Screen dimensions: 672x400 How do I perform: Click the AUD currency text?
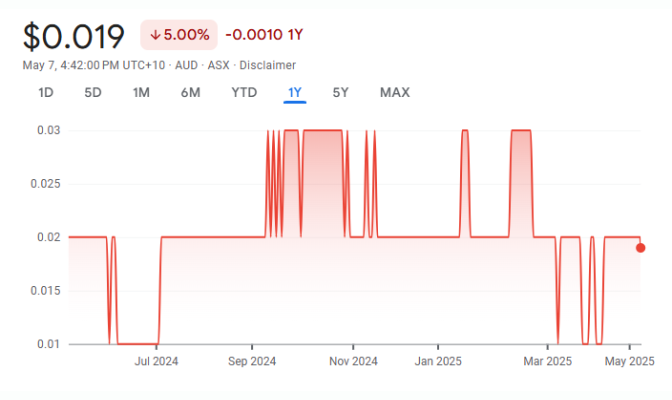(186, 65)
